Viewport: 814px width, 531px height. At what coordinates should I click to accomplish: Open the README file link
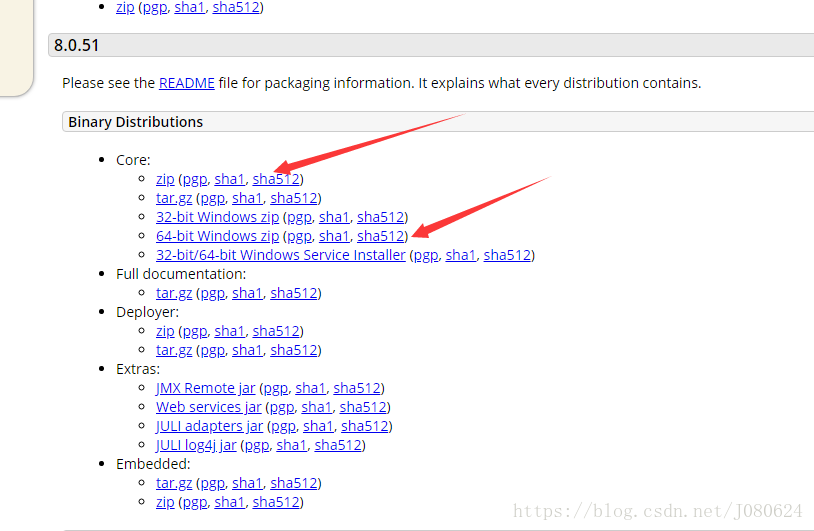[x=186, y=83]
